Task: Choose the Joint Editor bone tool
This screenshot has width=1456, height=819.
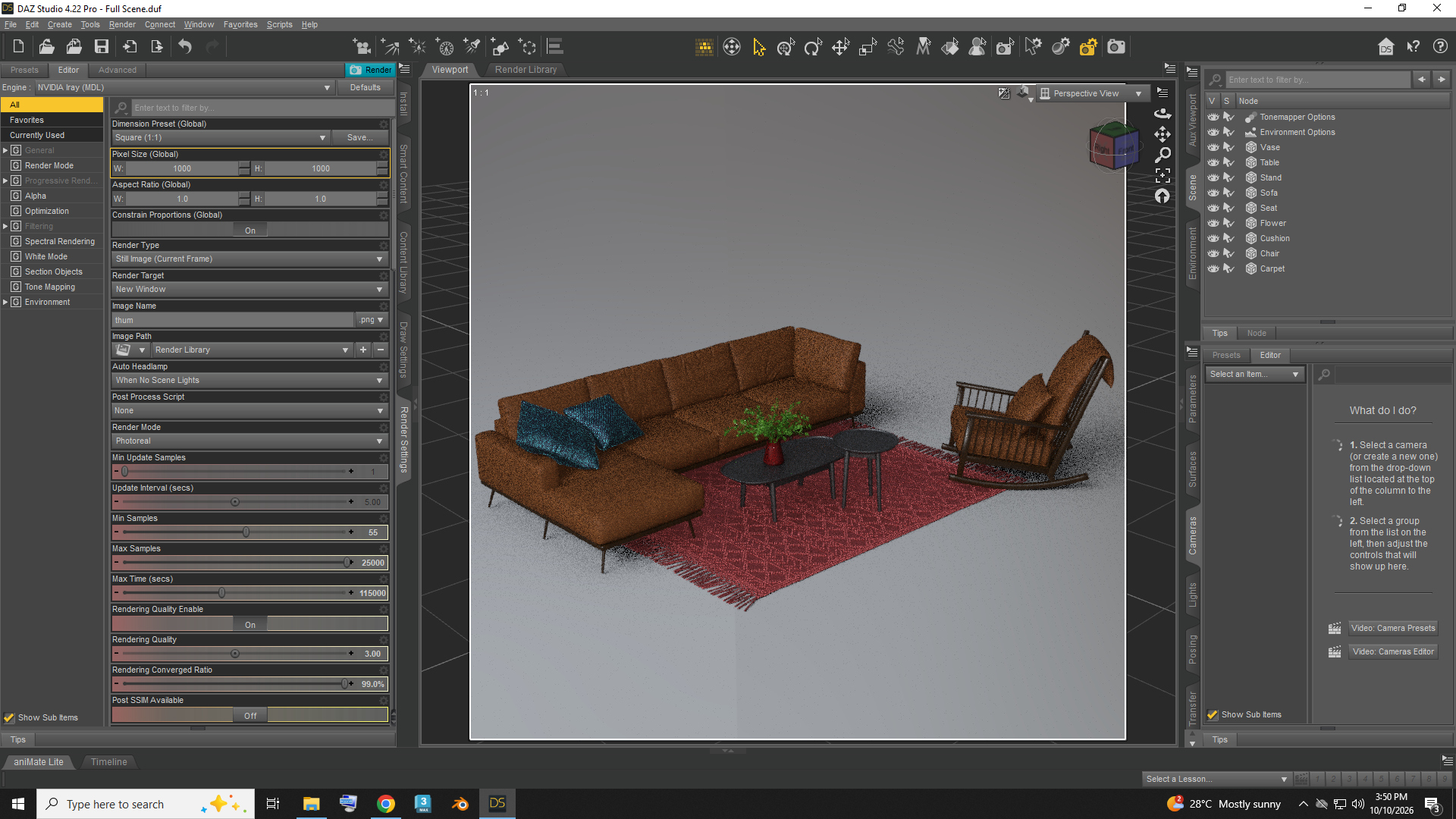Action: click(x=896, y=47)
